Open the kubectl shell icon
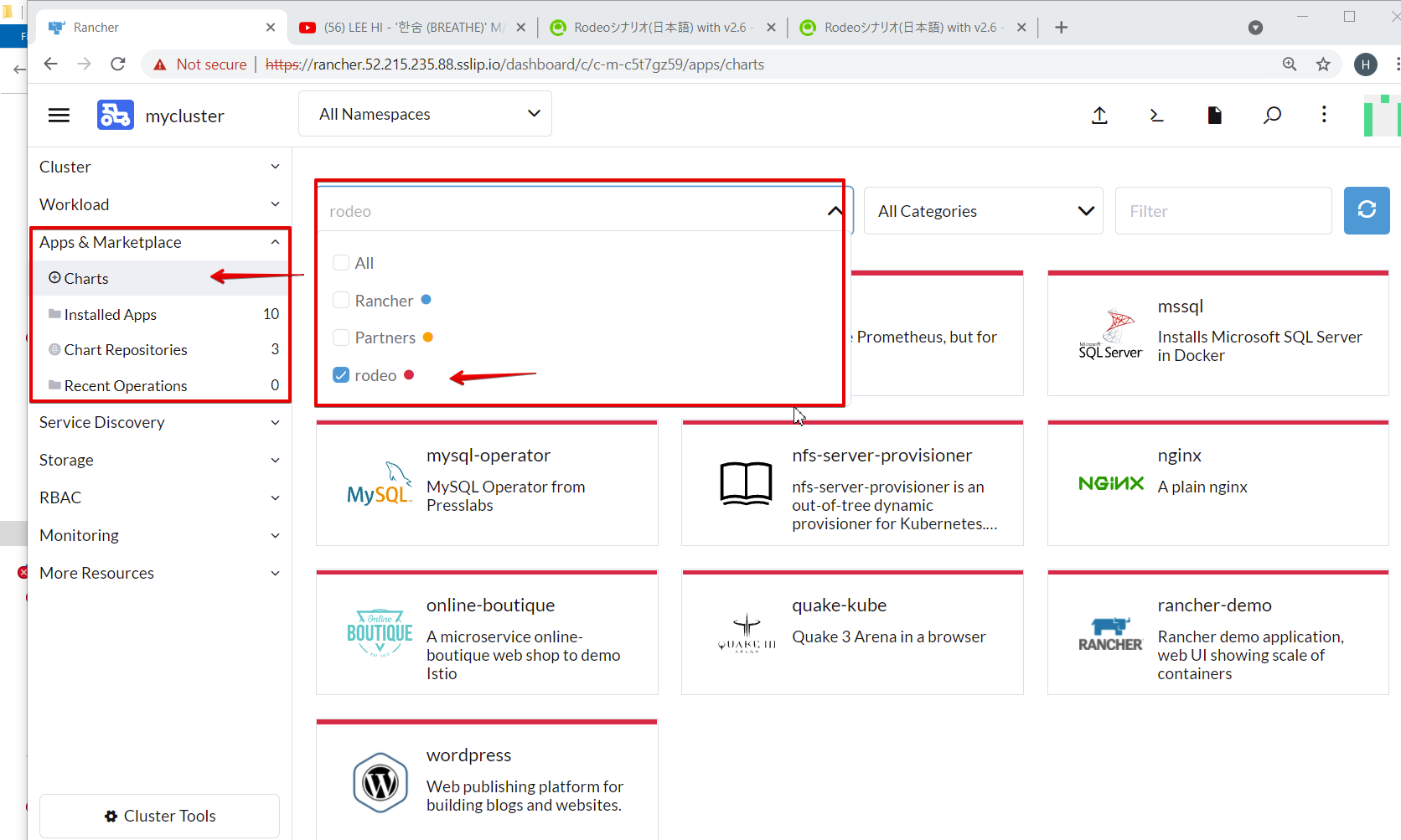 [x=1156, y=116]
